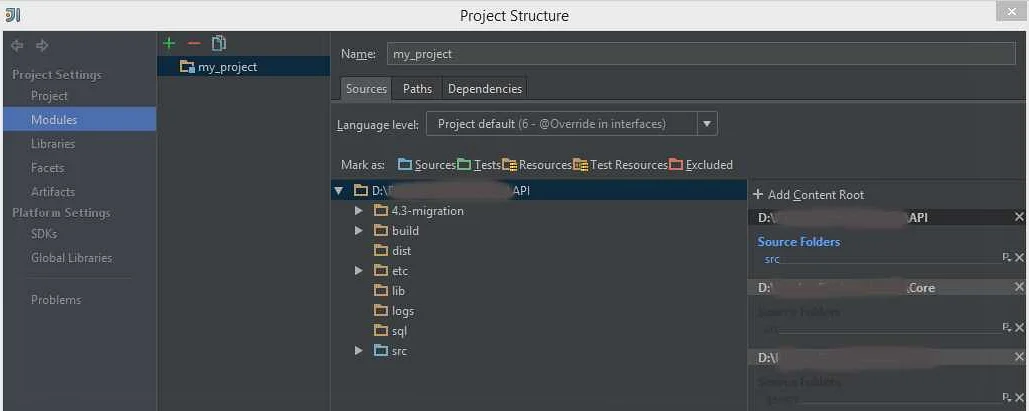Click Add Content Root
This screenshot has width=1029, height=411.
[808, 195]
